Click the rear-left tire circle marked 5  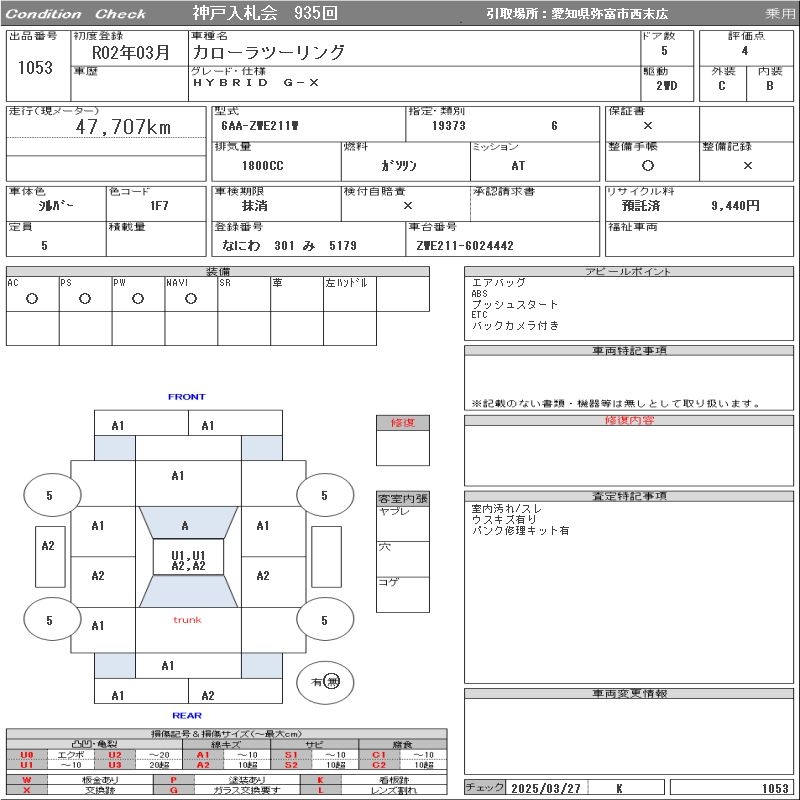click(49, 621)
